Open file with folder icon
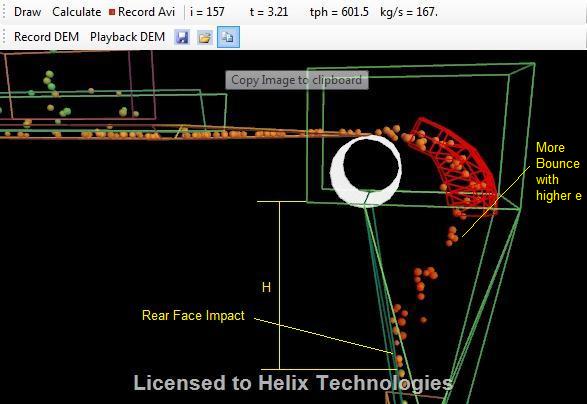Screen dimensions: 587x404 coord(205,37)
